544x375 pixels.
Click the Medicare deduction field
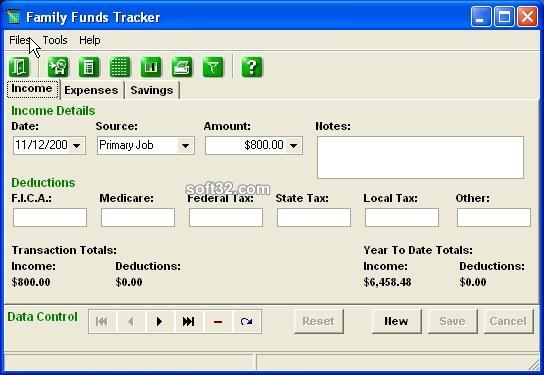138,218
